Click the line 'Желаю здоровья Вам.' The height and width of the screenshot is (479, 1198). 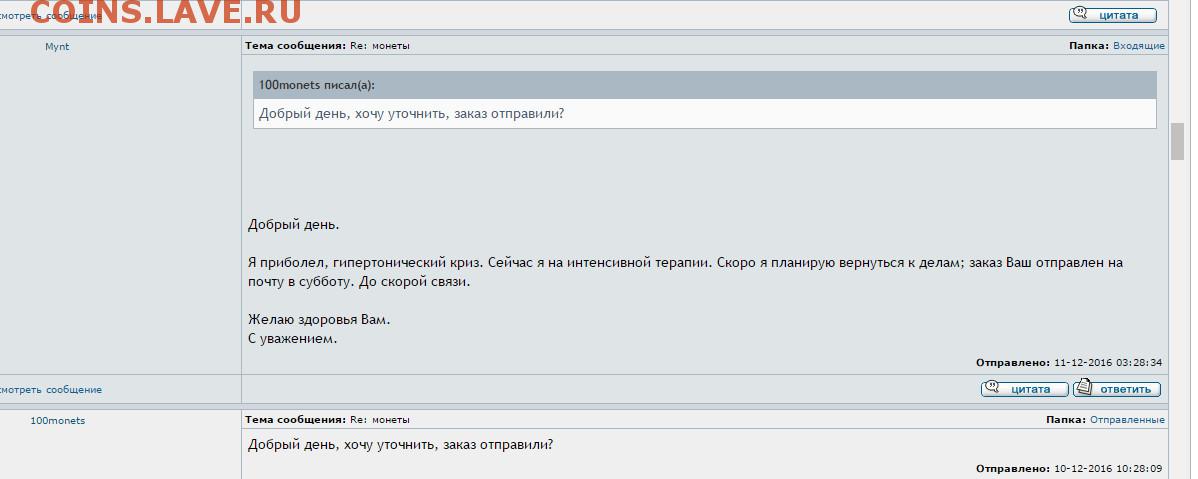tap(319, 320)
